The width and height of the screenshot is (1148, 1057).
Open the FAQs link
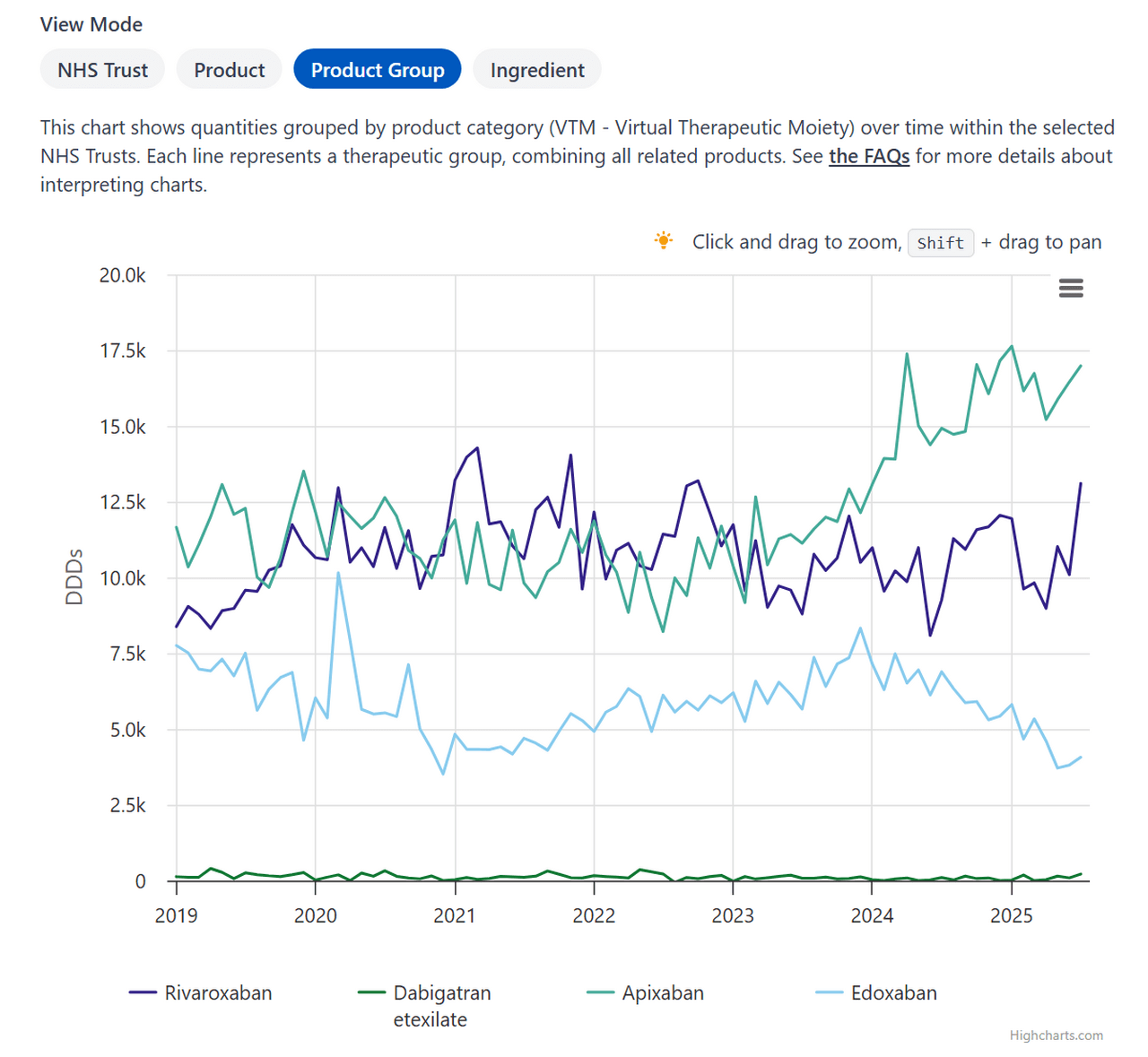(868, 156)
